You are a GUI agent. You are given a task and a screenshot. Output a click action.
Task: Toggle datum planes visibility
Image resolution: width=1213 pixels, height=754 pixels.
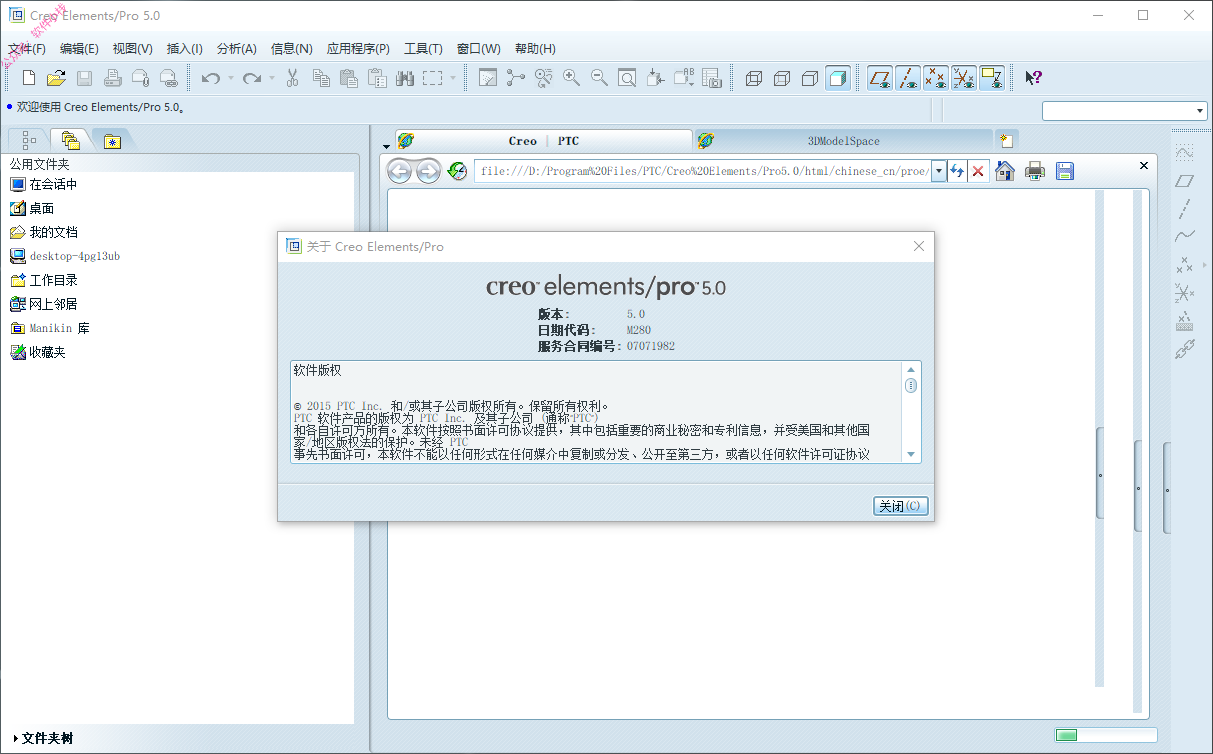click(880, 78)
